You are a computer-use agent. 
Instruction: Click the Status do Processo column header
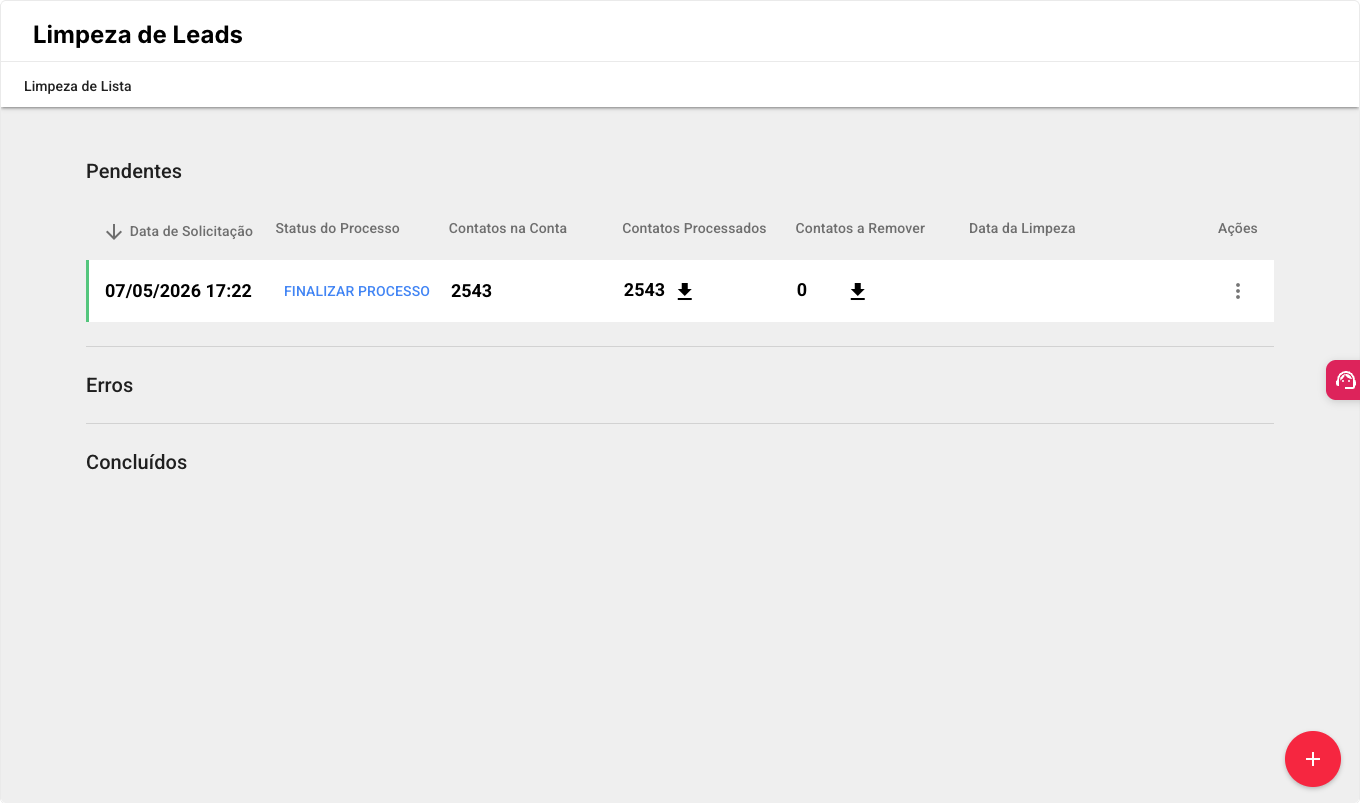(x=337, y=228)
